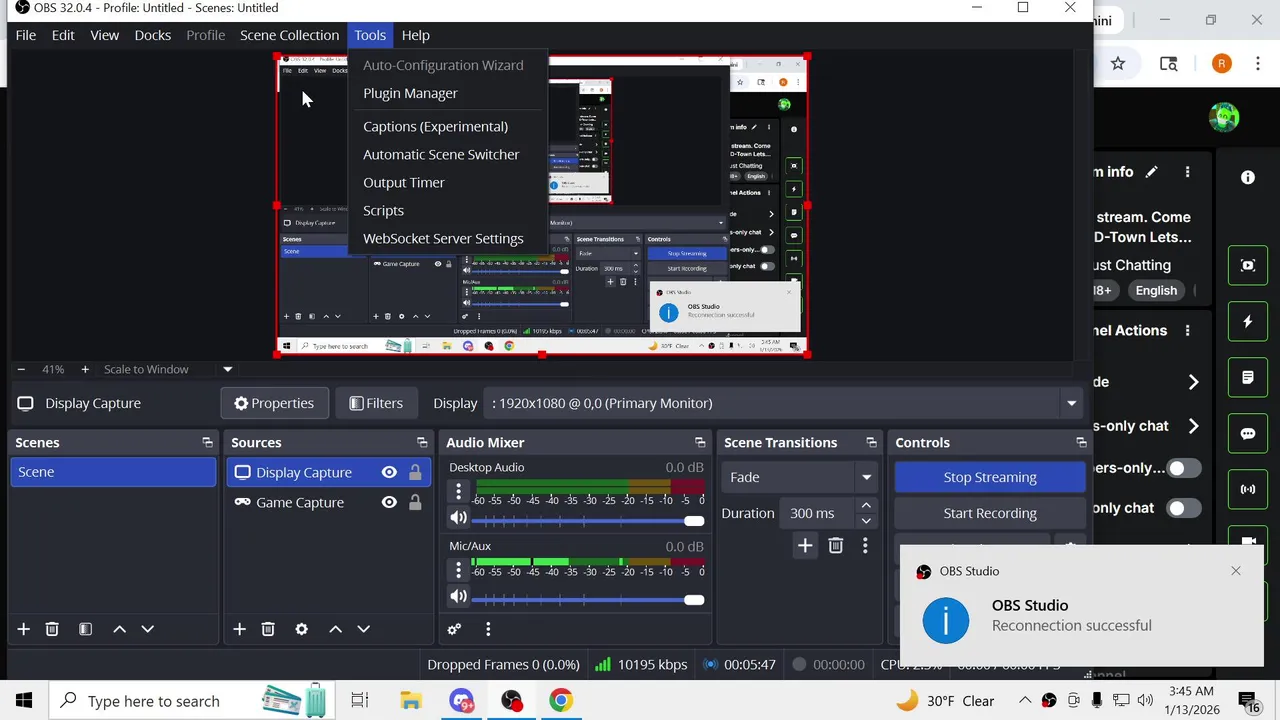Screen dimensions: 1280x720
Task: Toggle lock on Game Capture source
Action: click(x=415, y=502)
